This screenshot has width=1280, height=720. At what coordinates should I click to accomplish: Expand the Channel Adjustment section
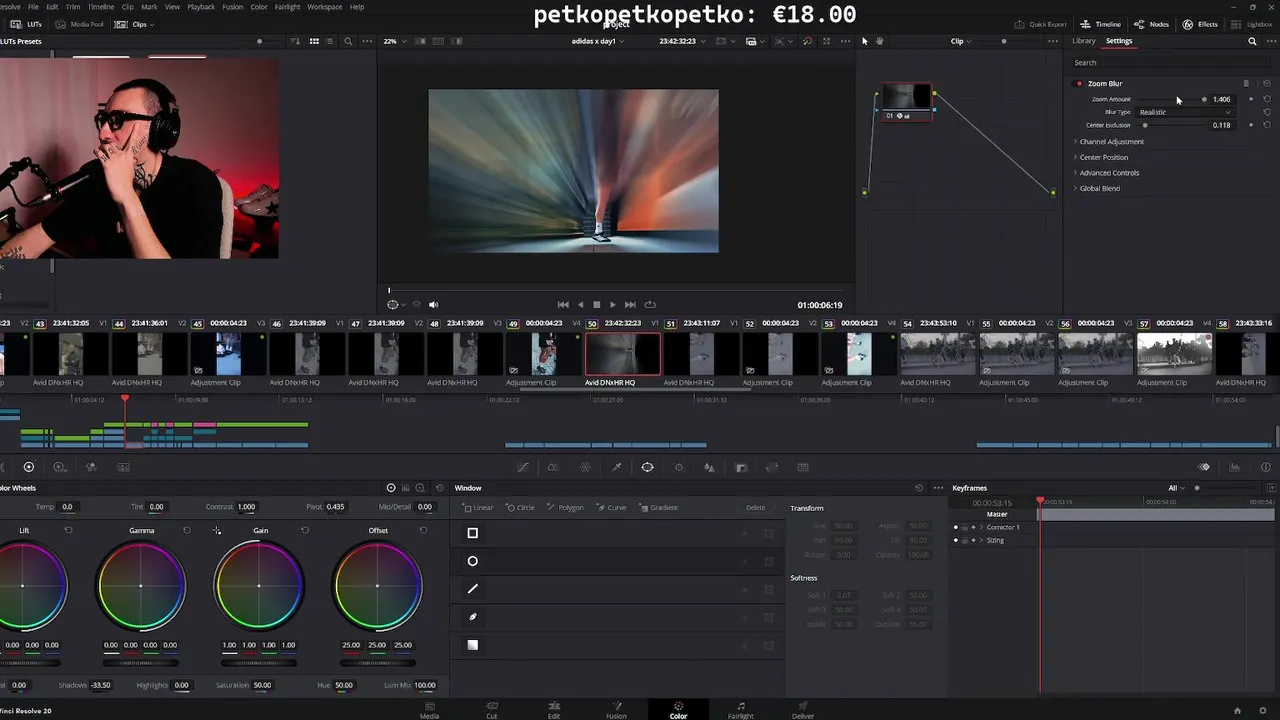1110,142
